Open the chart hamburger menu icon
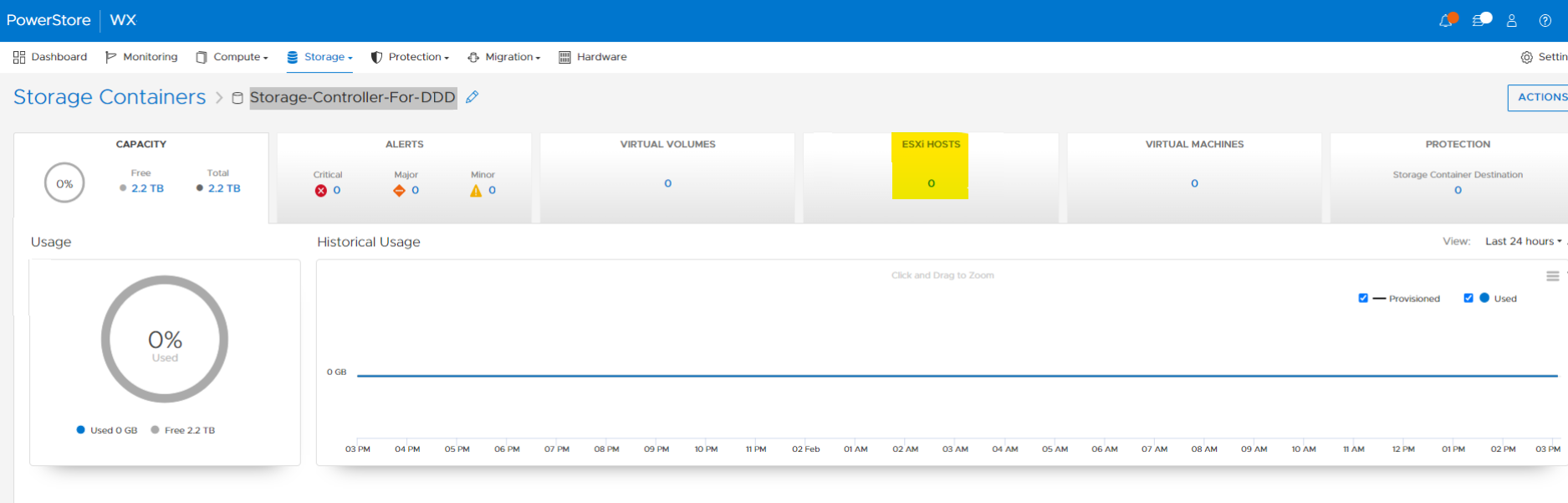Image resolution: width=1568 pixels, height=503 pixels. coord(1552,276)
